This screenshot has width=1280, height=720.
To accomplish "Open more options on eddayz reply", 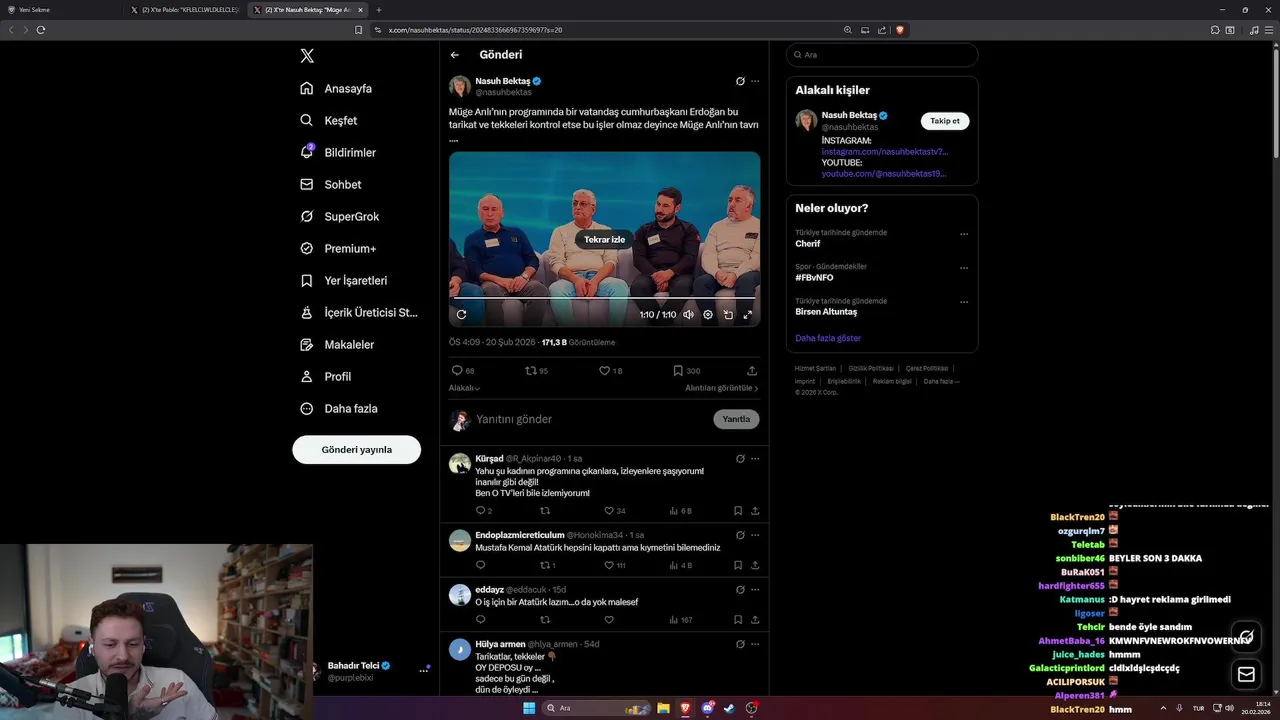I will (755, 589).
